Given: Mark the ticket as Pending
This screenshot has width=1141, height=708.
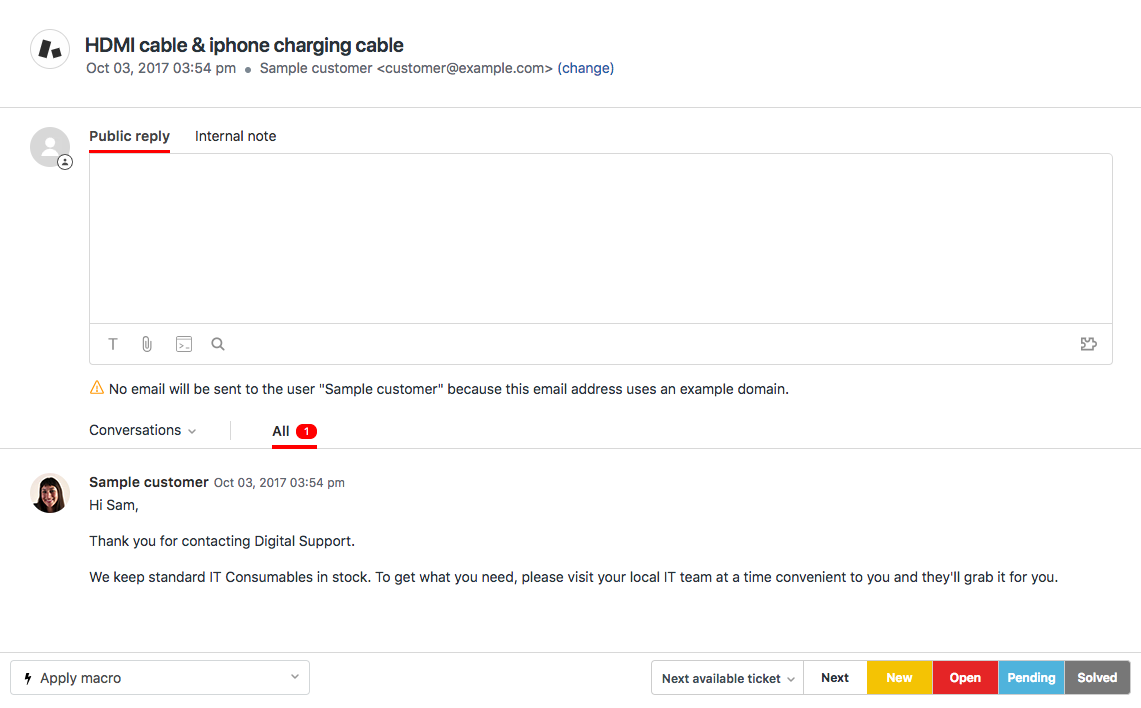Looking at the screenshot, I should pos(1031,678).
